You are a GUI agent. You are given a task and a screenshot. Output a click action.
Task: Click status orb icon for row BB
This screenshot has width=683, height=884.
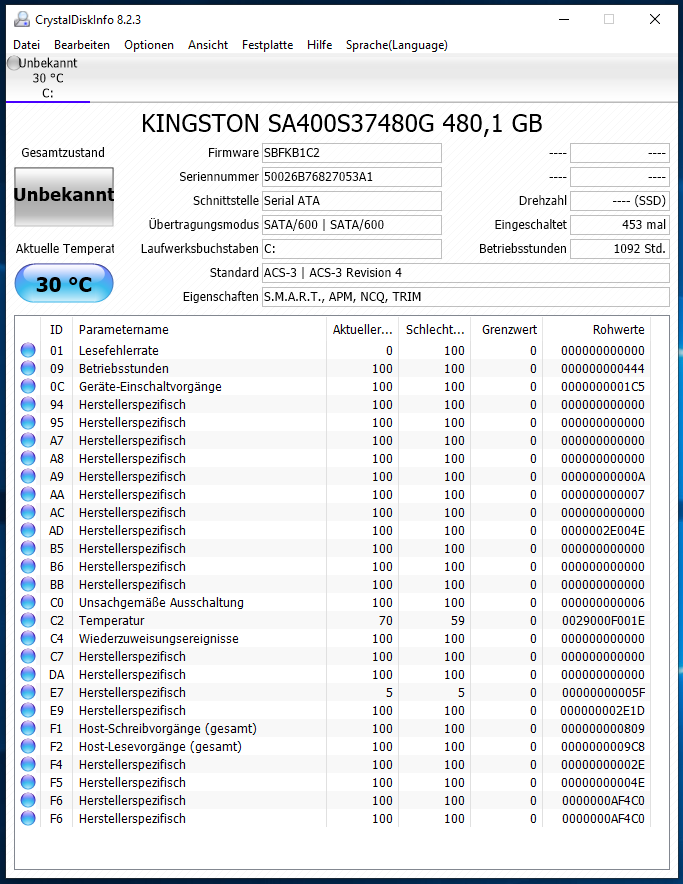tap(28, 584)
